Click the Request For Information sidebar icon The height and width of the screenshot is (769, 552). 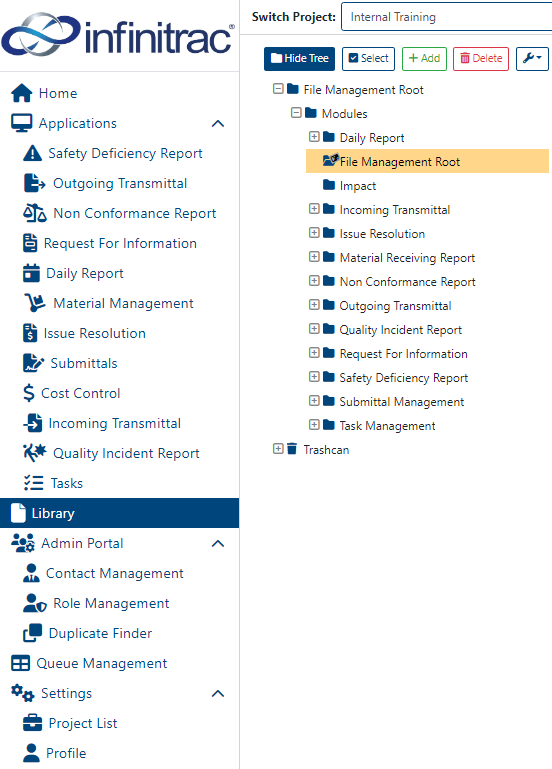click(30, 243)
